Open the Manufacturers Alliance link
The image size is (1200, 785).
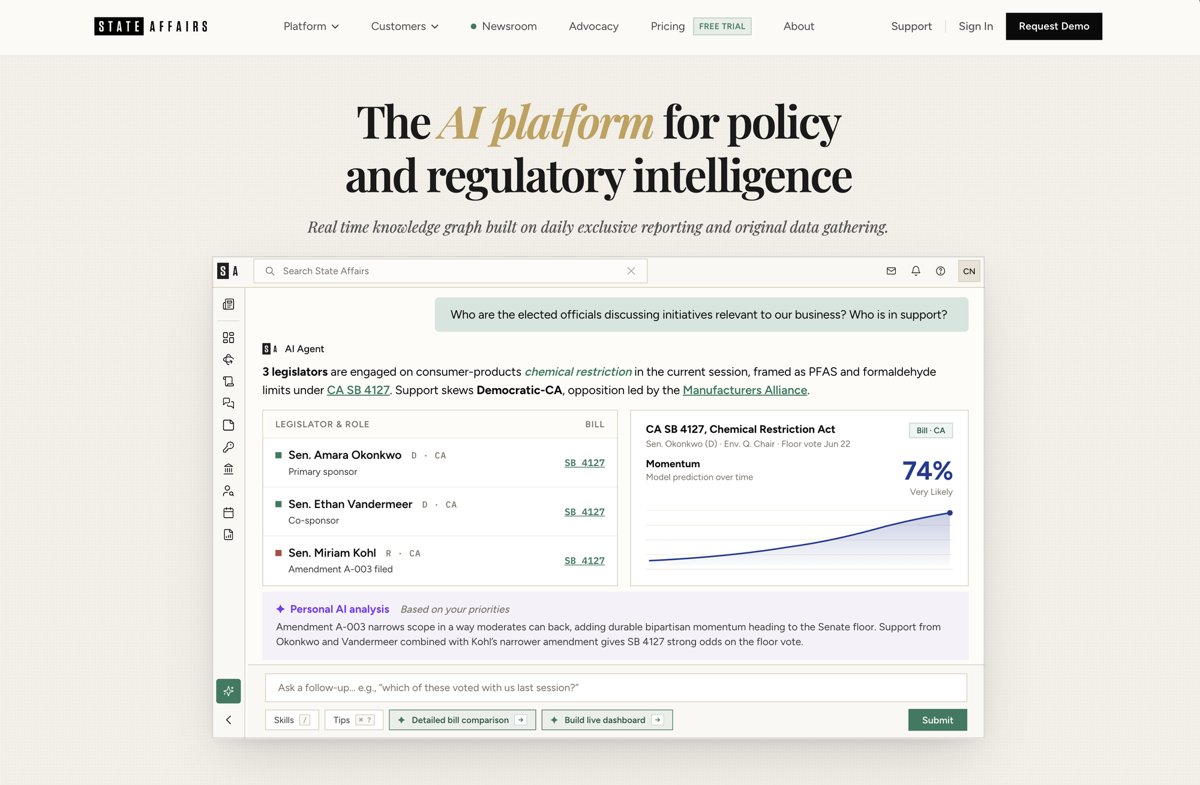745,390
